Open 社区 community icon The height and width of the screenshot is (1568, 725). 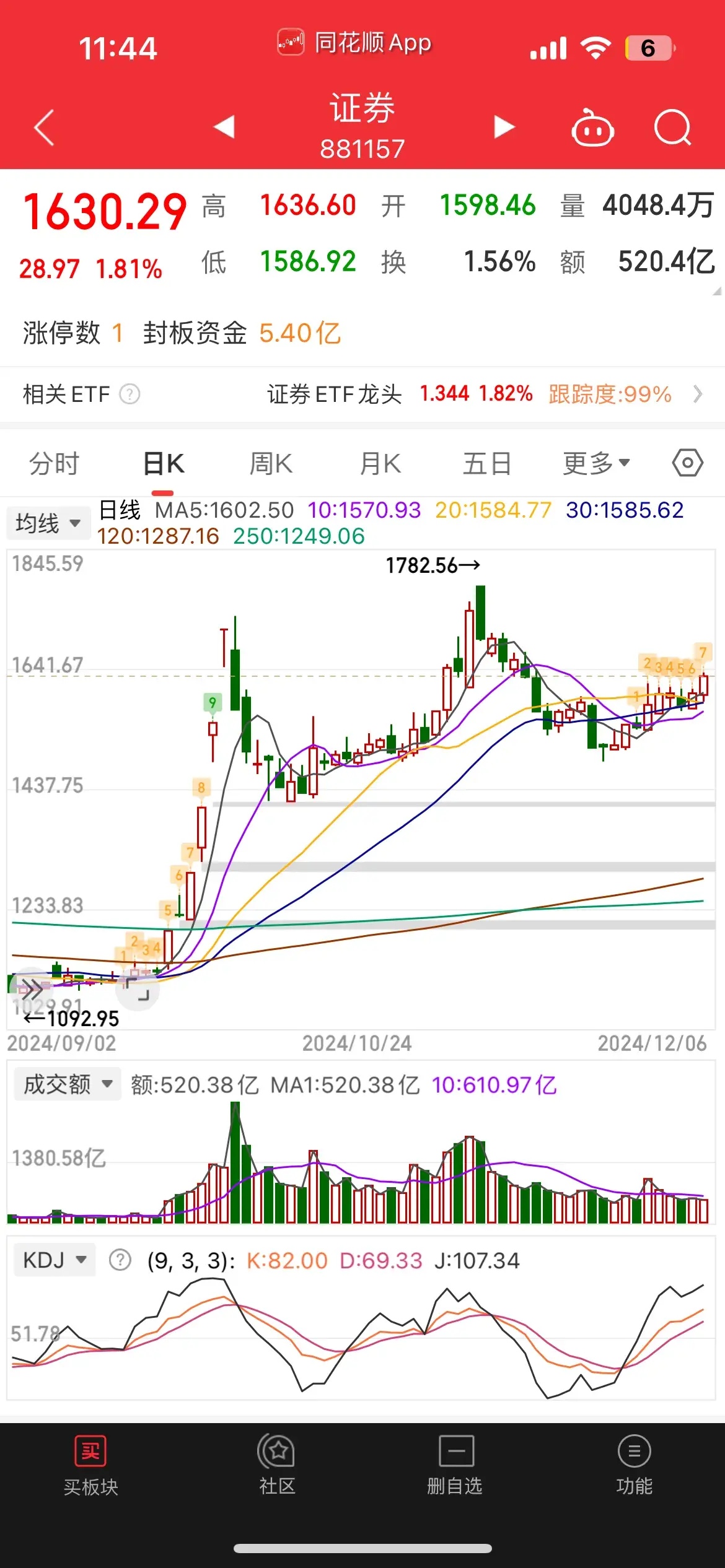pyautogui.click(x=276, y=1451)
